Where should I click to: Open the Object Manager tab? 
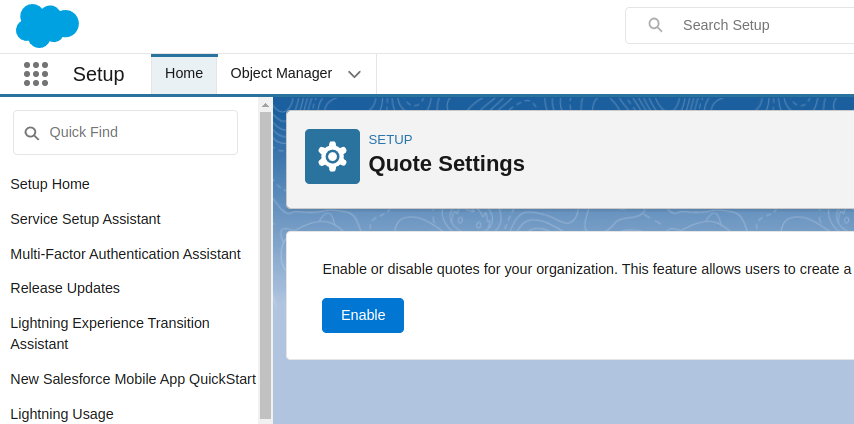pyautogui.click(x=281, y=74)
